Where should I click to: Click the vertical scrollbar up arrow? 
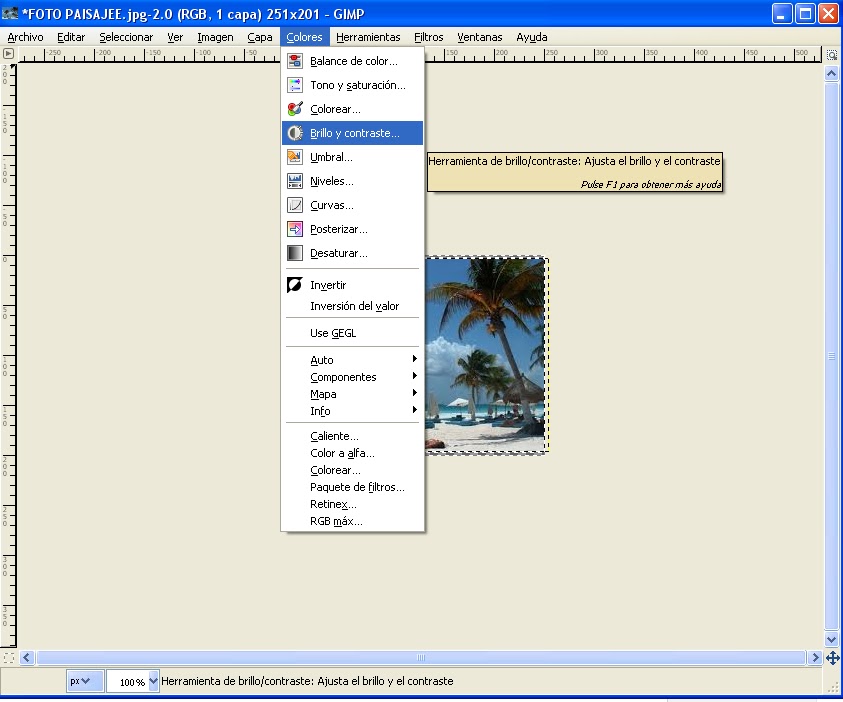tap(832, 73)
